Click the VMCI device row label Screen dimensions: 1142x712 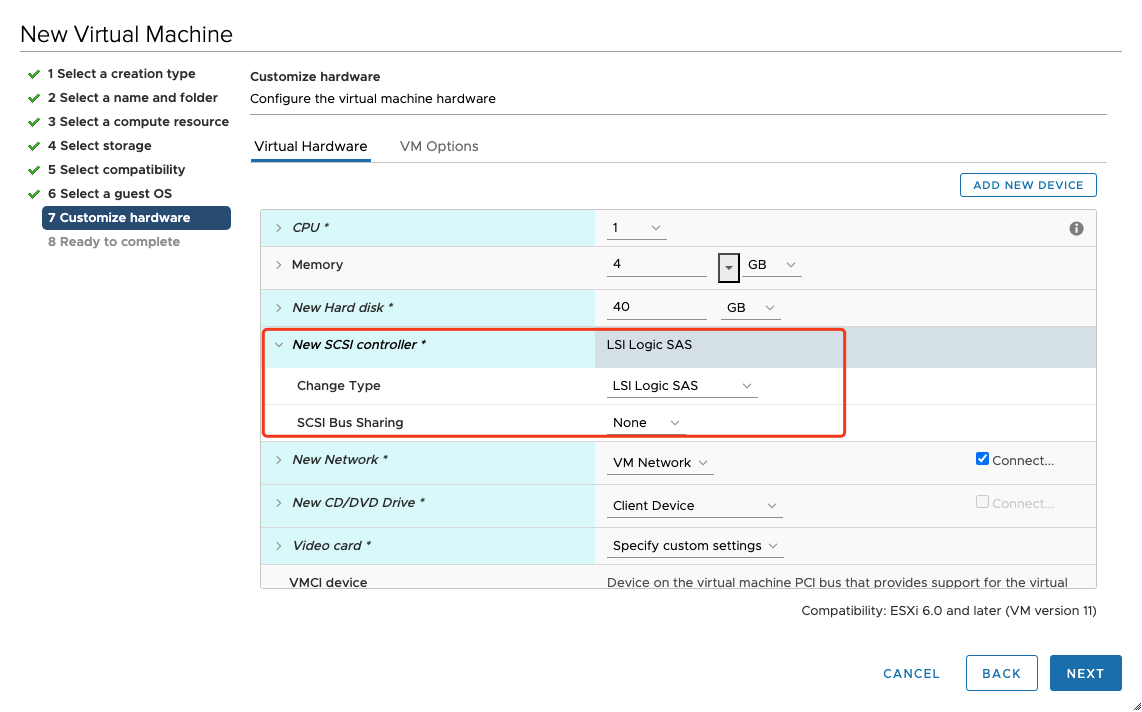(328, 582)
